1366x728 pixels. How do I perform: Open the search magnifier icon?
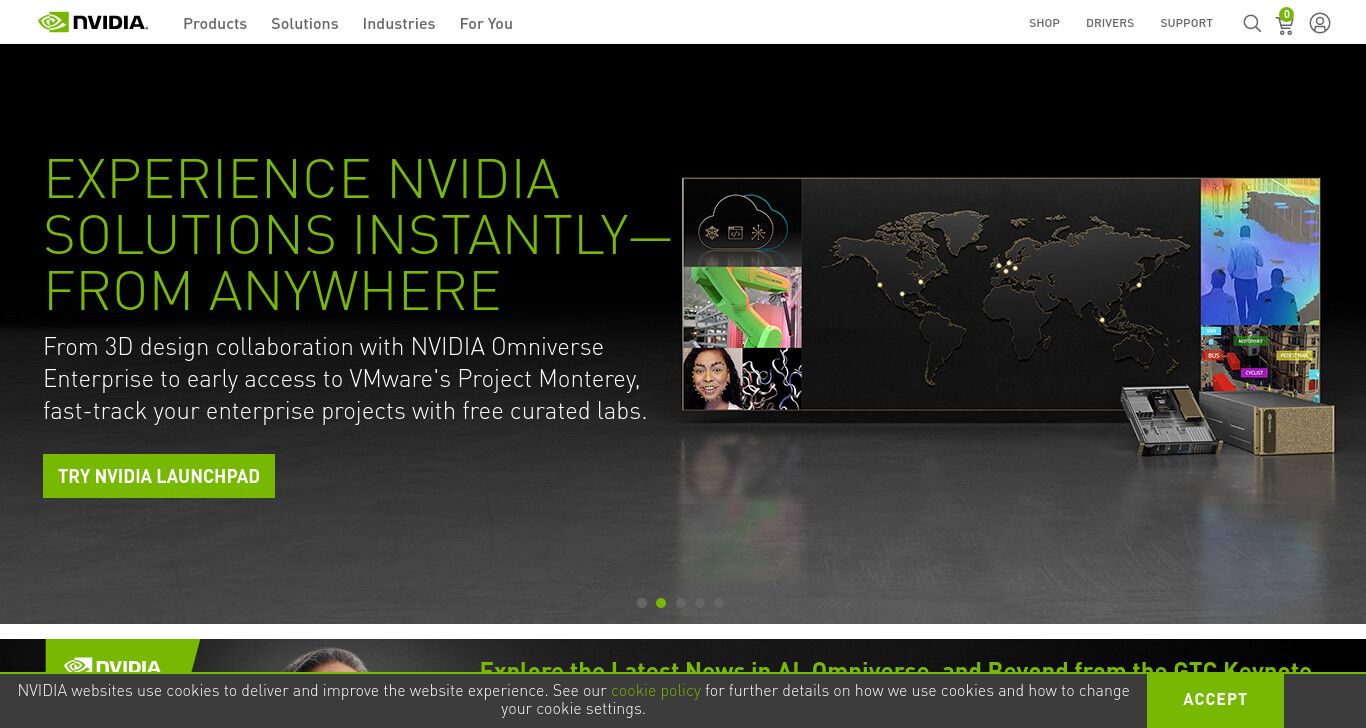click(1252, 23)
